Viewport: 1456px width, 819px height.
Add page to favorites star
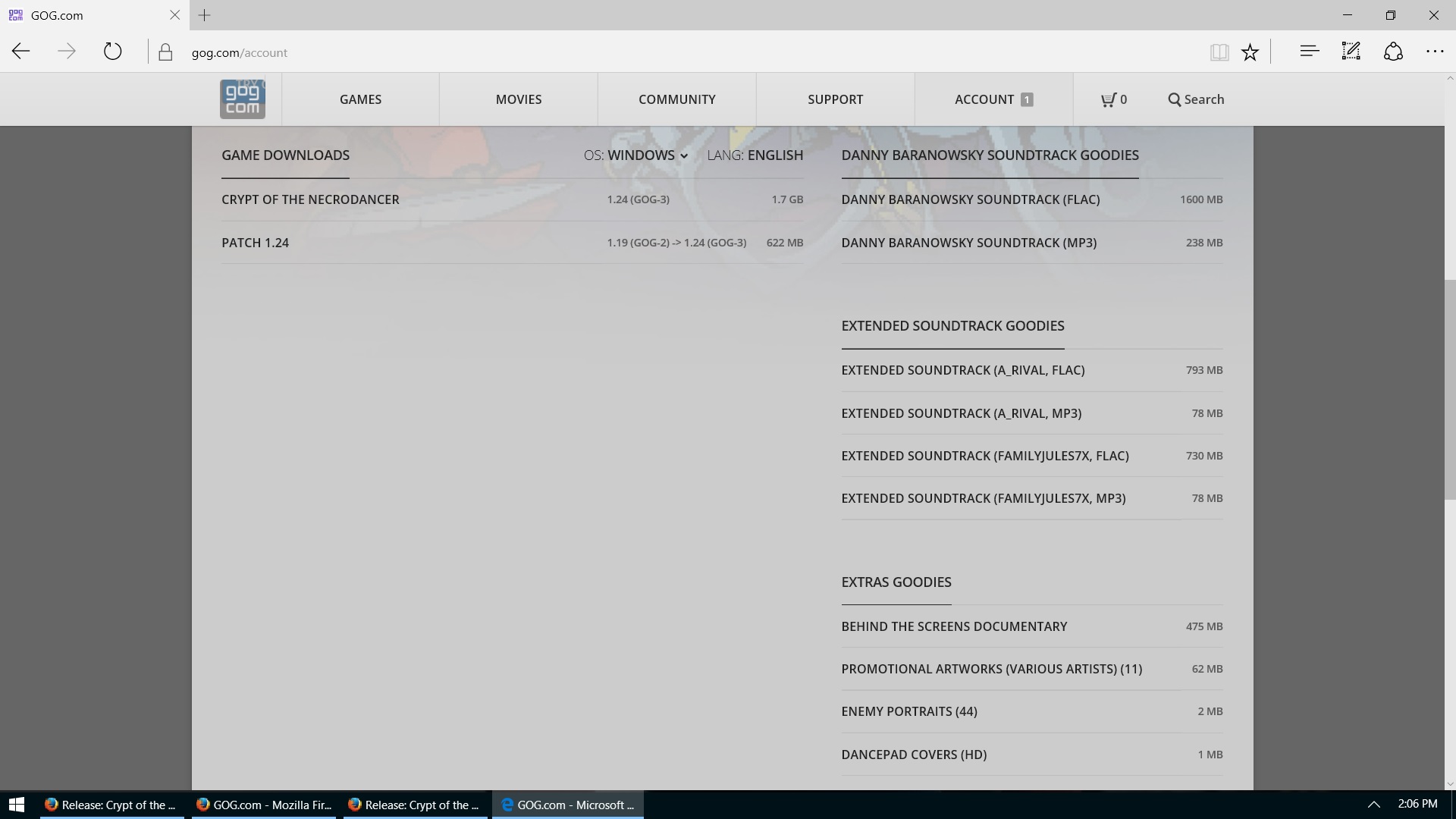pyautogui.click(x=1250, y=52)
